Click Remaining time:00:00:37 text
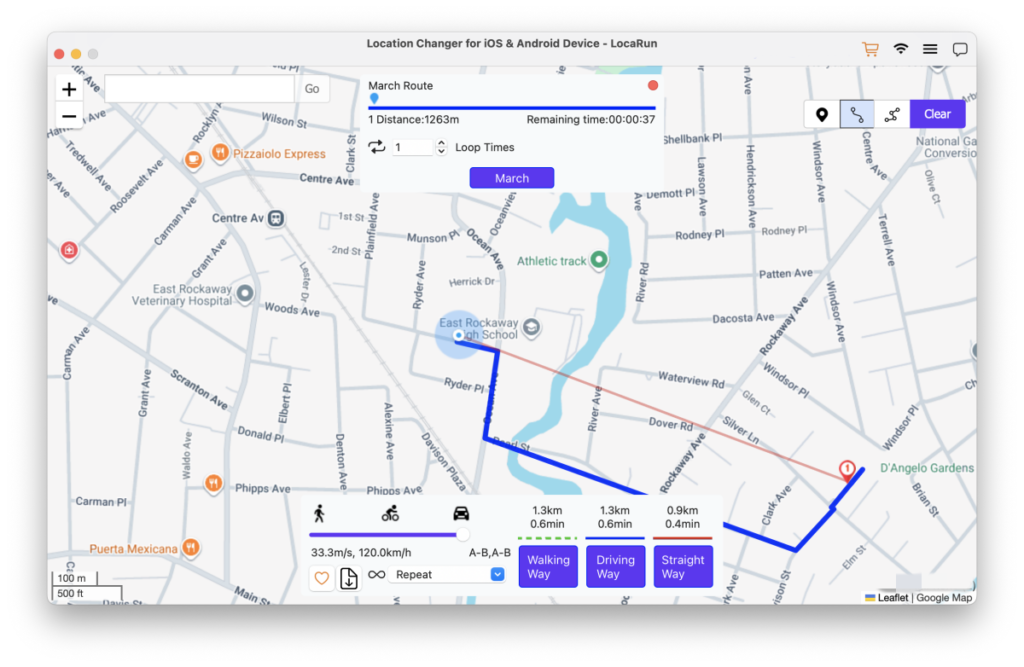This screenshot has height=667, width=1024. [x=590, y=120]
